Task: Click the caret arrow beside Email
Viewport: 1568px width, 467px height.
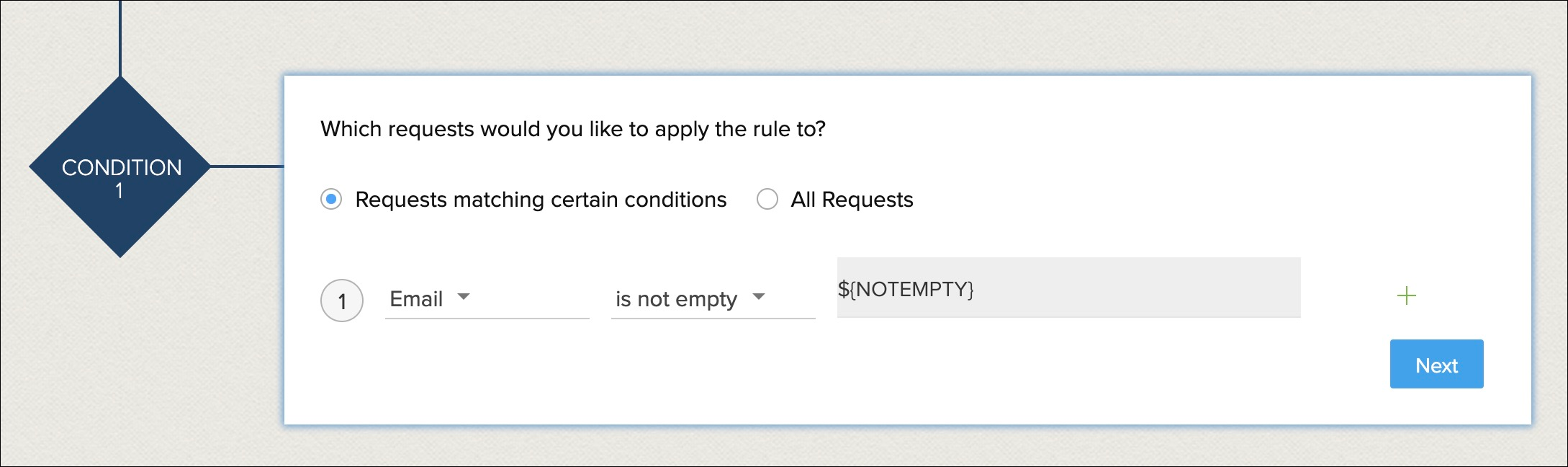Action: [x=464, y=296]
